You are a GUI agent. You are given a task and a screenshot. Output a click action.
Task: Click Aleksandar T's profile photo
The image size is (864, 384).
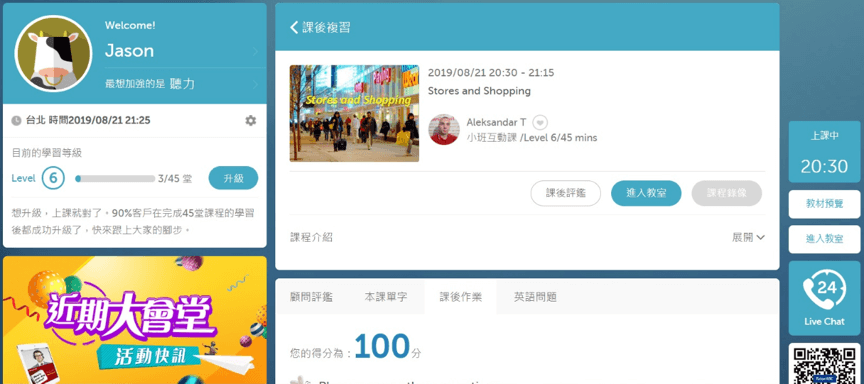(444, 129)
